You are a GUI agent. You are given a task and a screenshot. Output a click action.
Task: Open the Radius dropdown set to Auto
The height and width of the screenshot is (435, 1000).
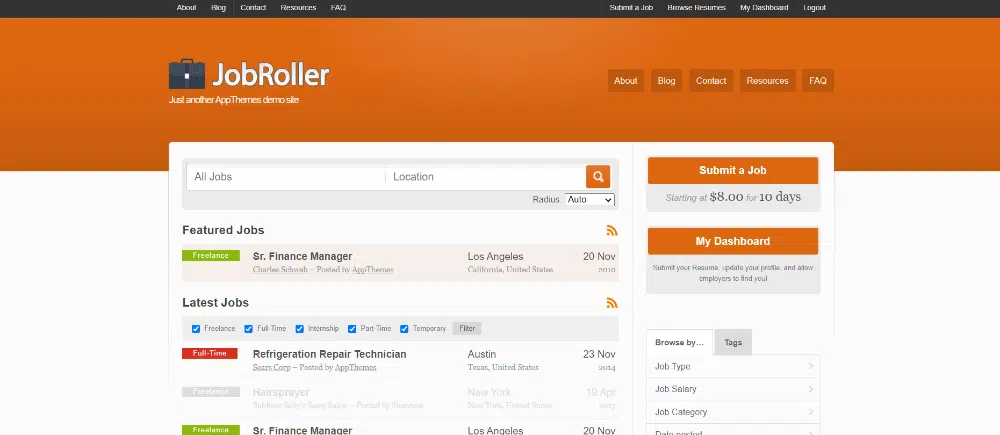coord(589,200)
